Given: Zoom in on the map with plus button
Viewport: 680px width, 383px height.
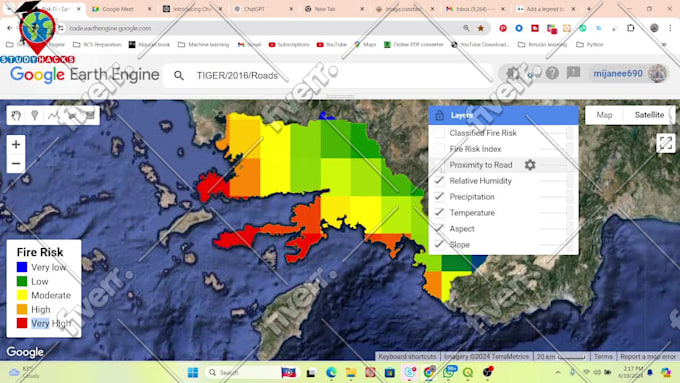Looking at the screenshot, I should click(x=16, y=144).
